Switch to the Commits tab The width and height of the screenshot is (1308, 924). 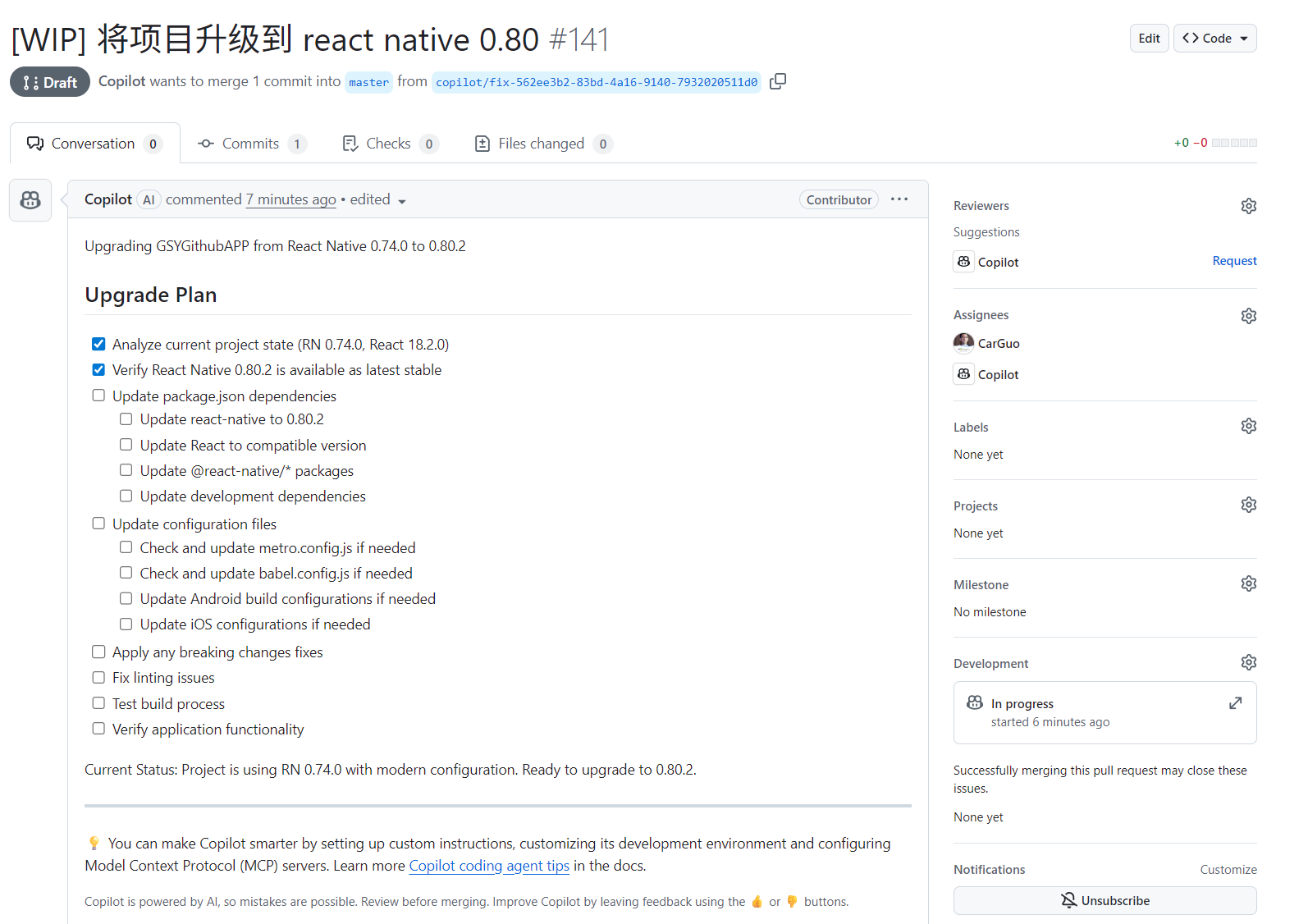click(x=252, y=144)
